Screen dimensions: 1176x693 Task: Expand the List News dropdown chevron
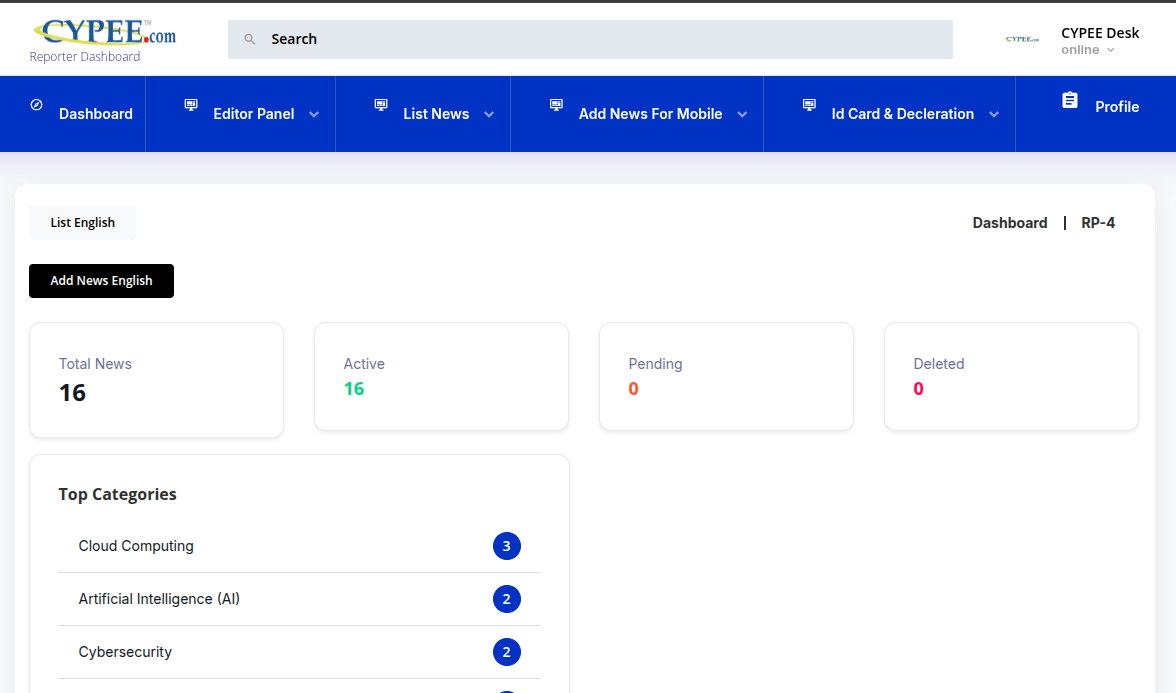(x=489, y=115)
